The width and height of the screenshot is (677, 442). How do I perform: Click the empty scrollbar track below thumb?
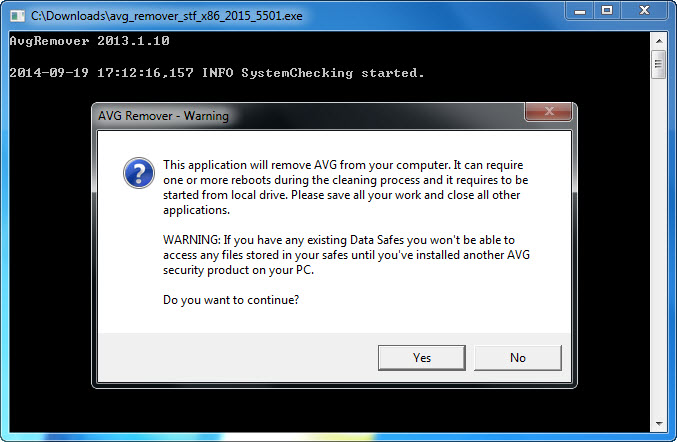point(659,246)
